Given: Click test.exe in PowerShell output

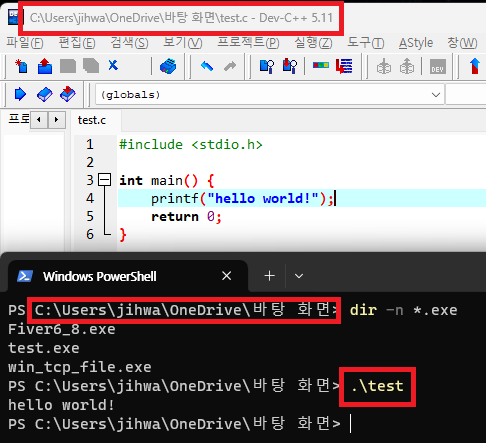Looking at the screenshot, I should [x=44, y=348].
